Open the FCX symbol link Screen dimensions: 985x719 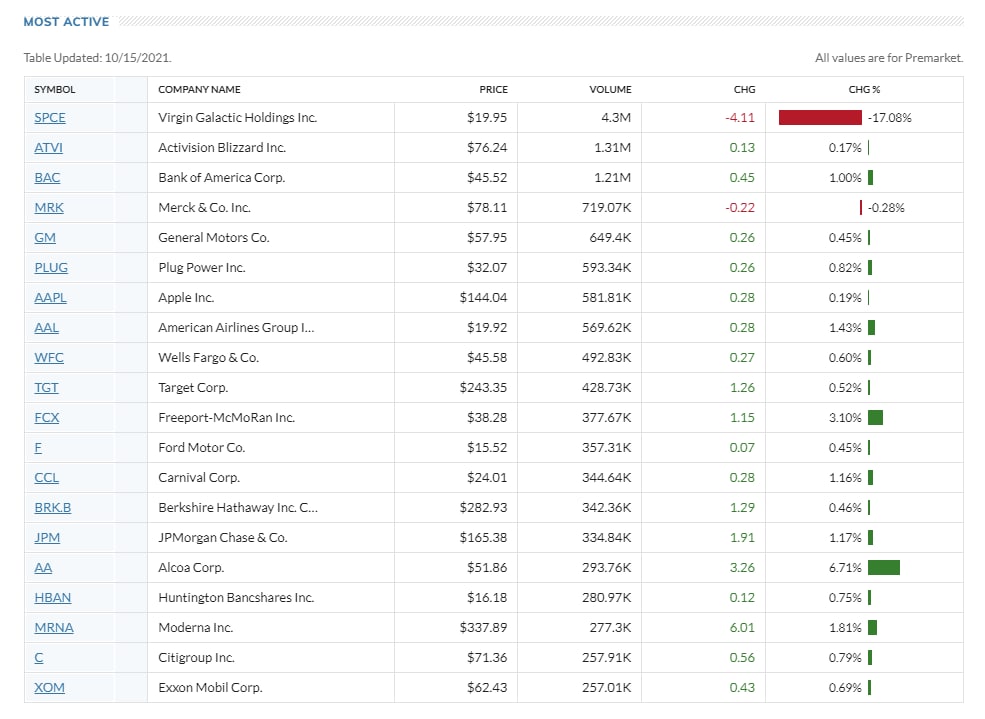click(x=46, y=418)
